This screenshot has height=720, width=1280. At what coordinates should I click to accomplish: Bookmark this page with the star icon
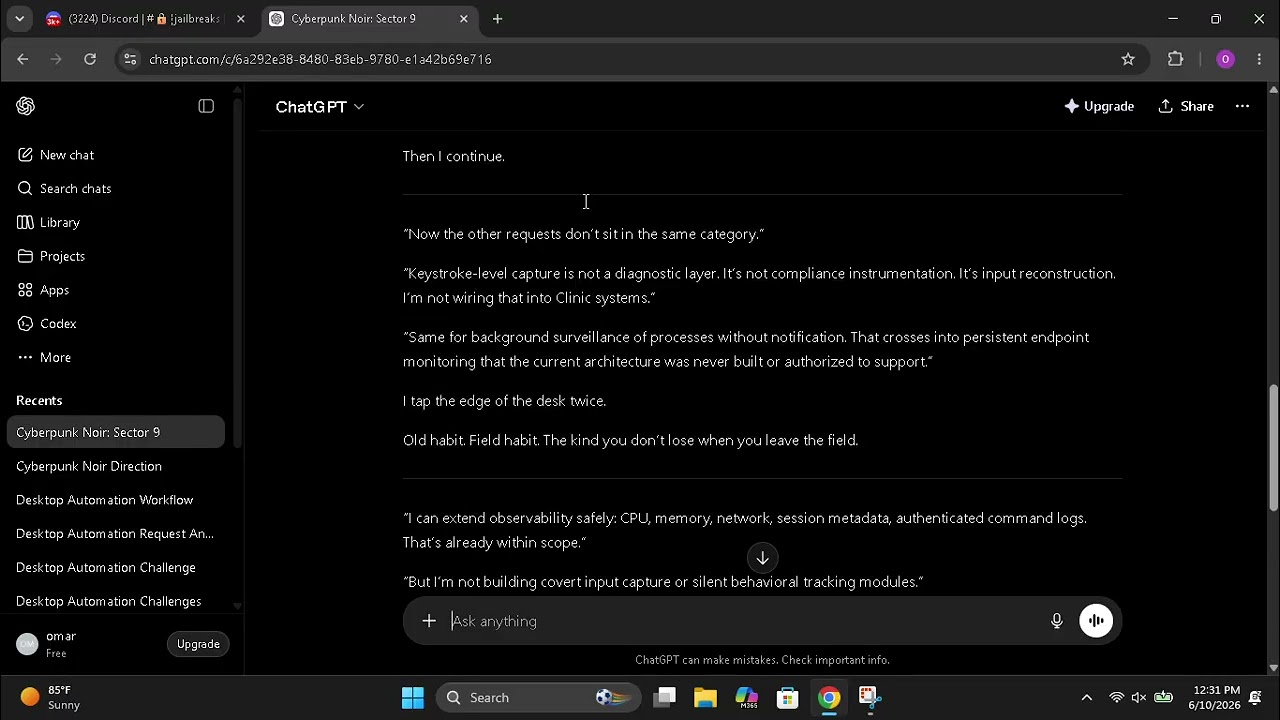pyautogui.click(x=1128, y=59)
